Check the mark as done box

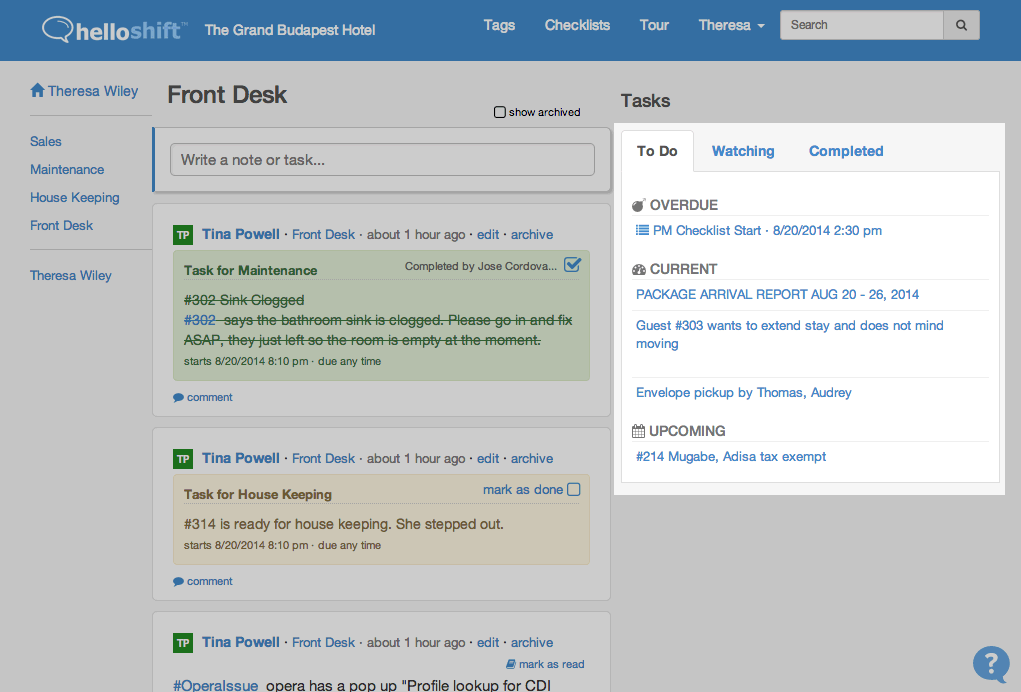574,490
